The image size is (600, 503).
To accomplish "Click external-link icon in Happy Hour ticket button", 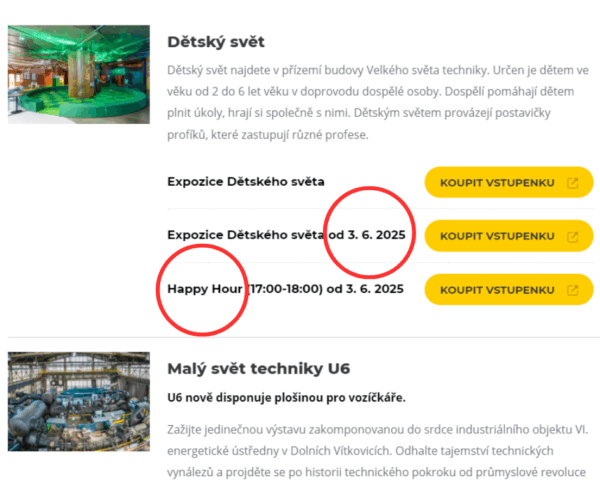I will coord(572,290).
